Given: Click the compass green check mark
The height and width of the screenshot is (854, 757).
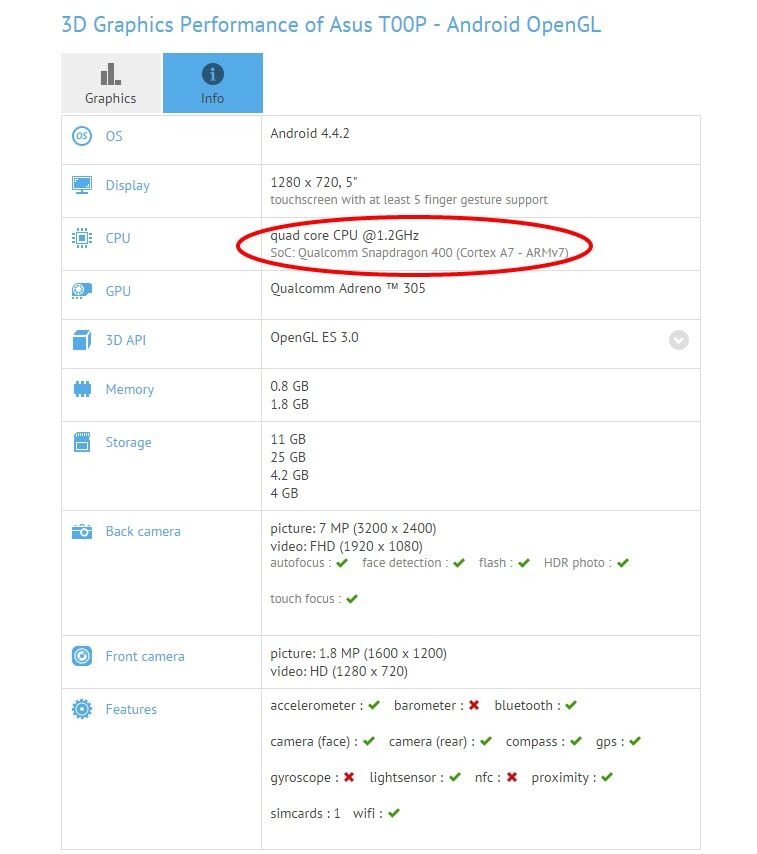Looking at the screenshot, I should tap(576, 741).
